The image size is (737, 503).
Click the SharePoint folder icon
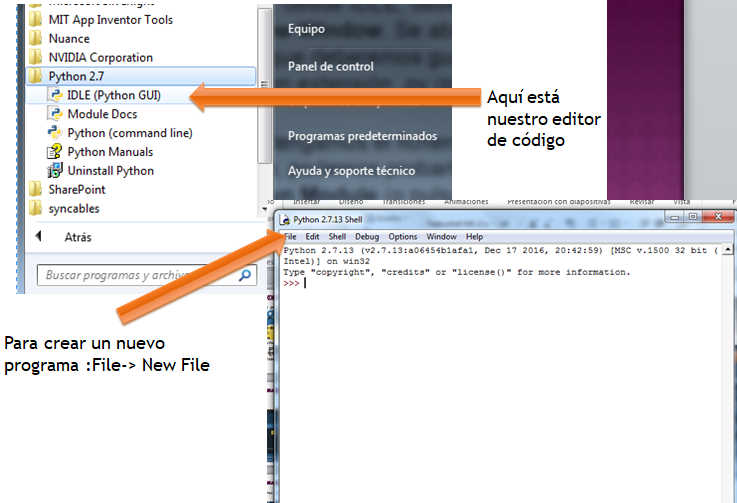pyautogui.click(x=36, y=189)
